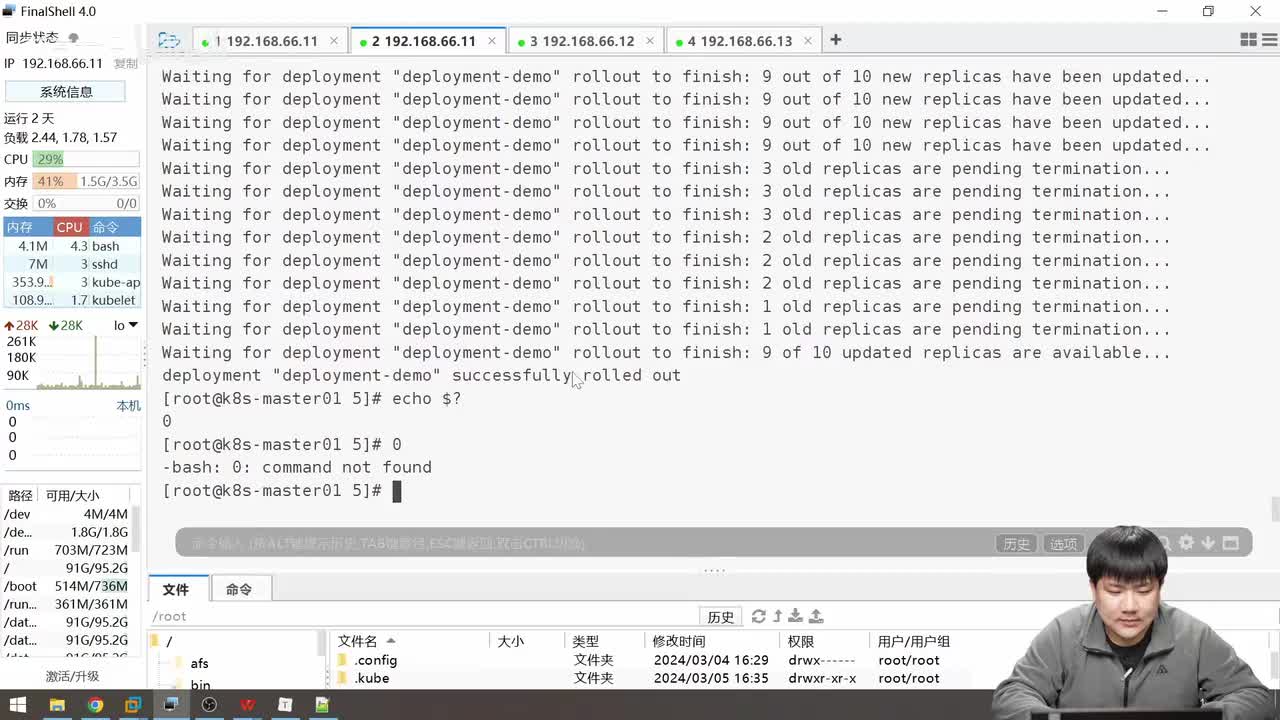Click the fullscreen window icon in command bar
This screenshot has width=1280, height=720.
[1231, 542]
